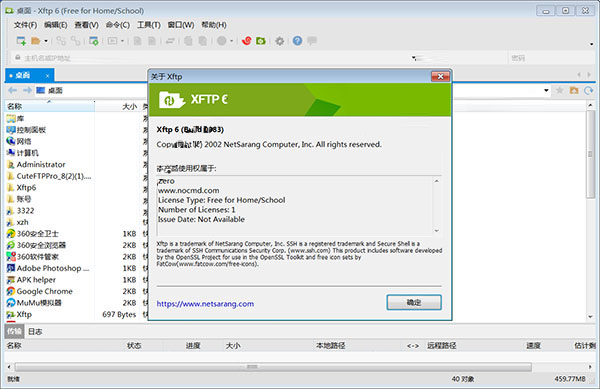This screenshot has height=389, width=600.
Task: Click the favorites star icon
Action: point(559,90)
